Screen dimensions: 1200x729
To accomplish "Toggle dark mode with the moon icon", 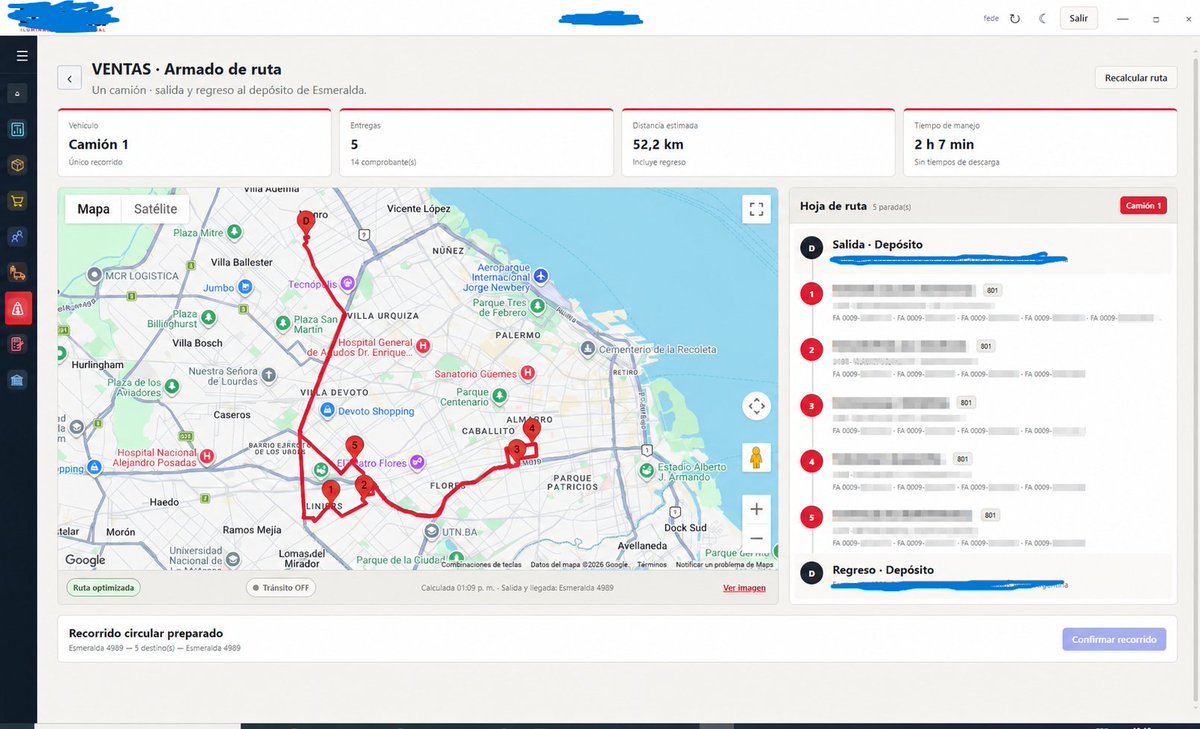I will (1043, 18).
